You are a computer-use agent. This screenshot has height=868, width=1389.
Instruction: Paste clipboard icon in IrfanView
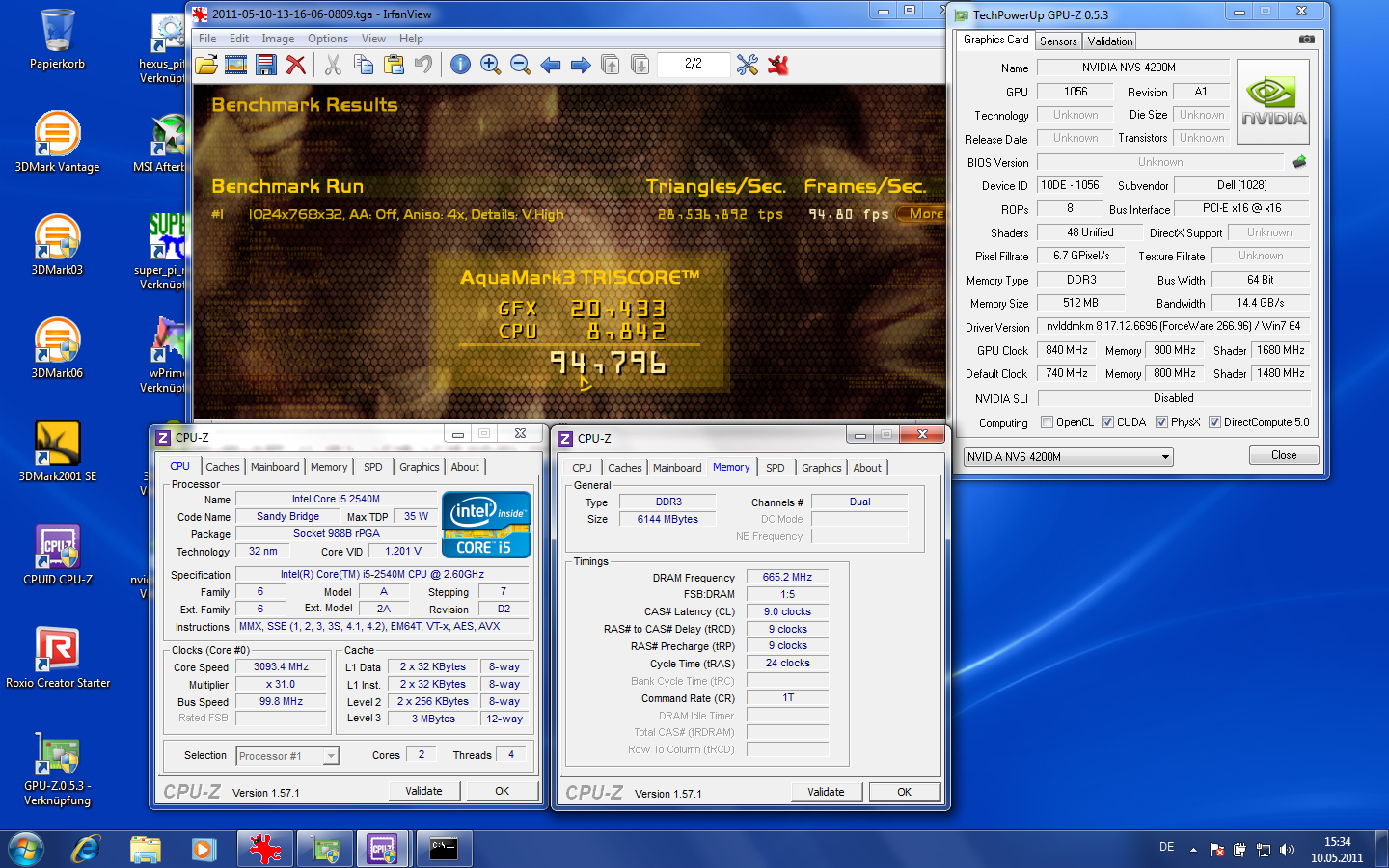[394, 65]
